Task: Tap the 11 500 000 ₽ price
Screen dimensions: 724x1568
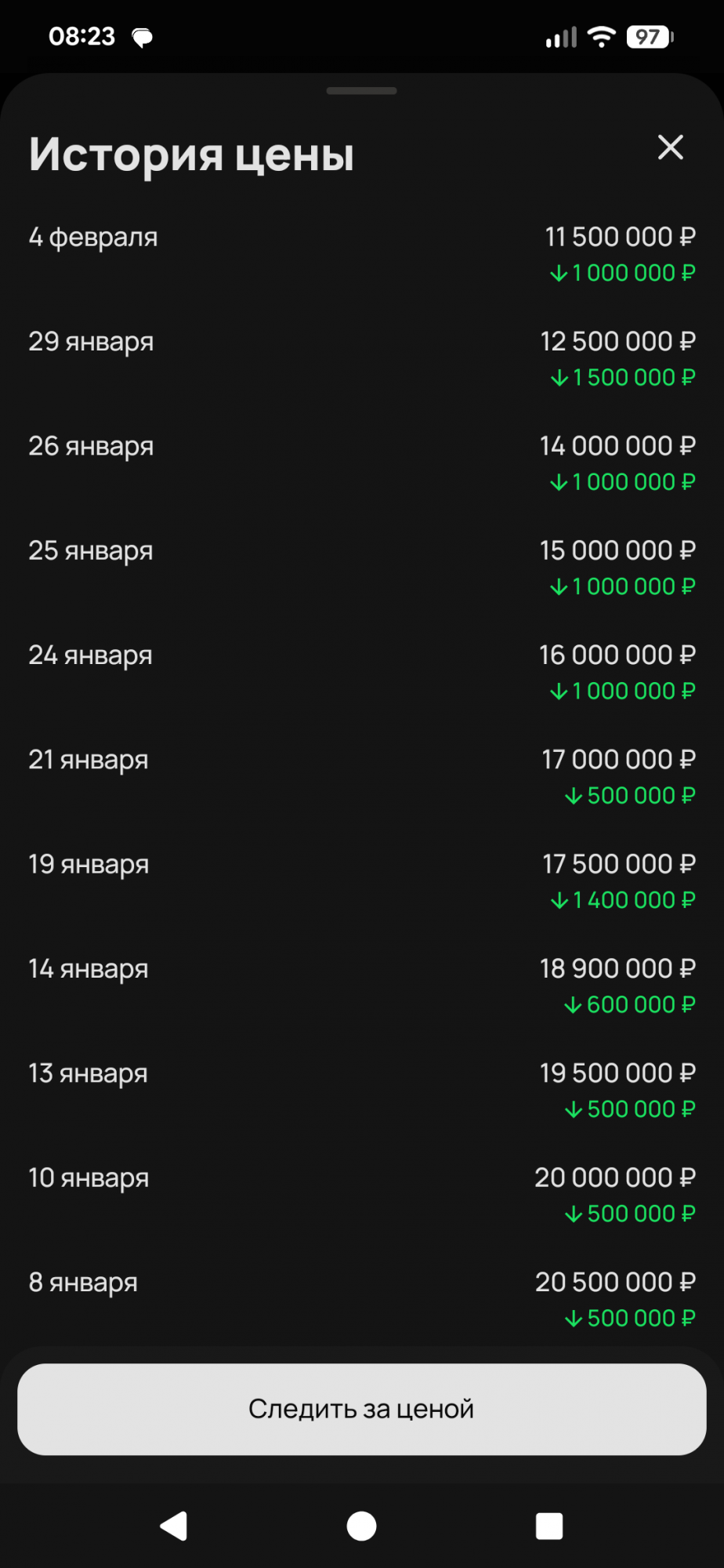Action: tap(620, 237)
